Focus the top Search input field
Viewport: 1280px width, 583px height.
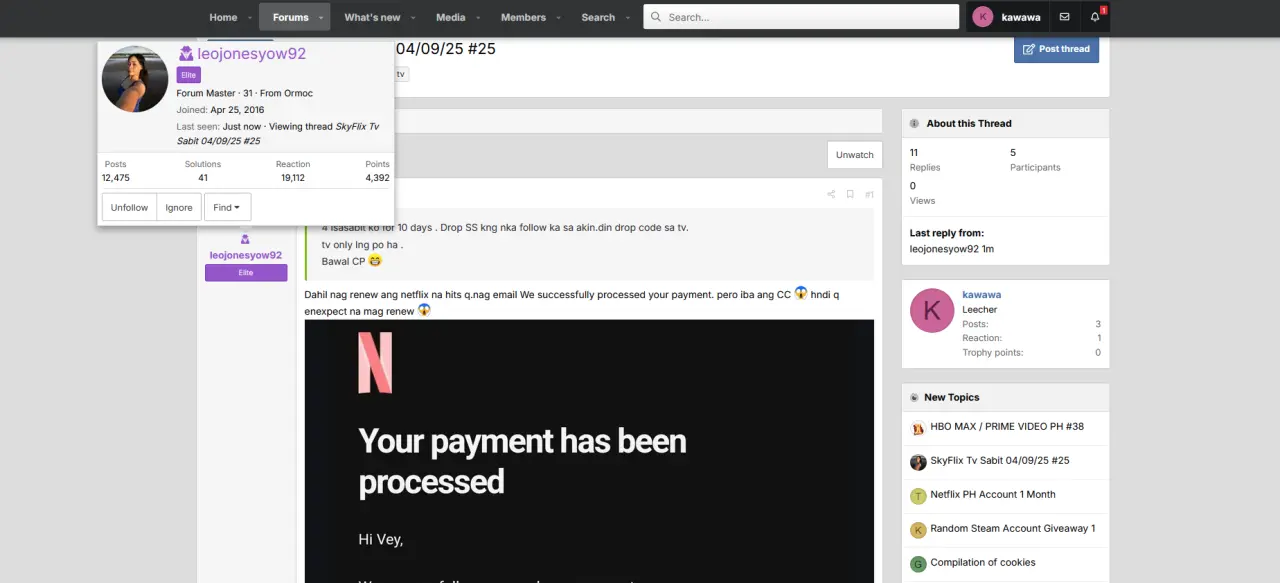tap(801, 17)
